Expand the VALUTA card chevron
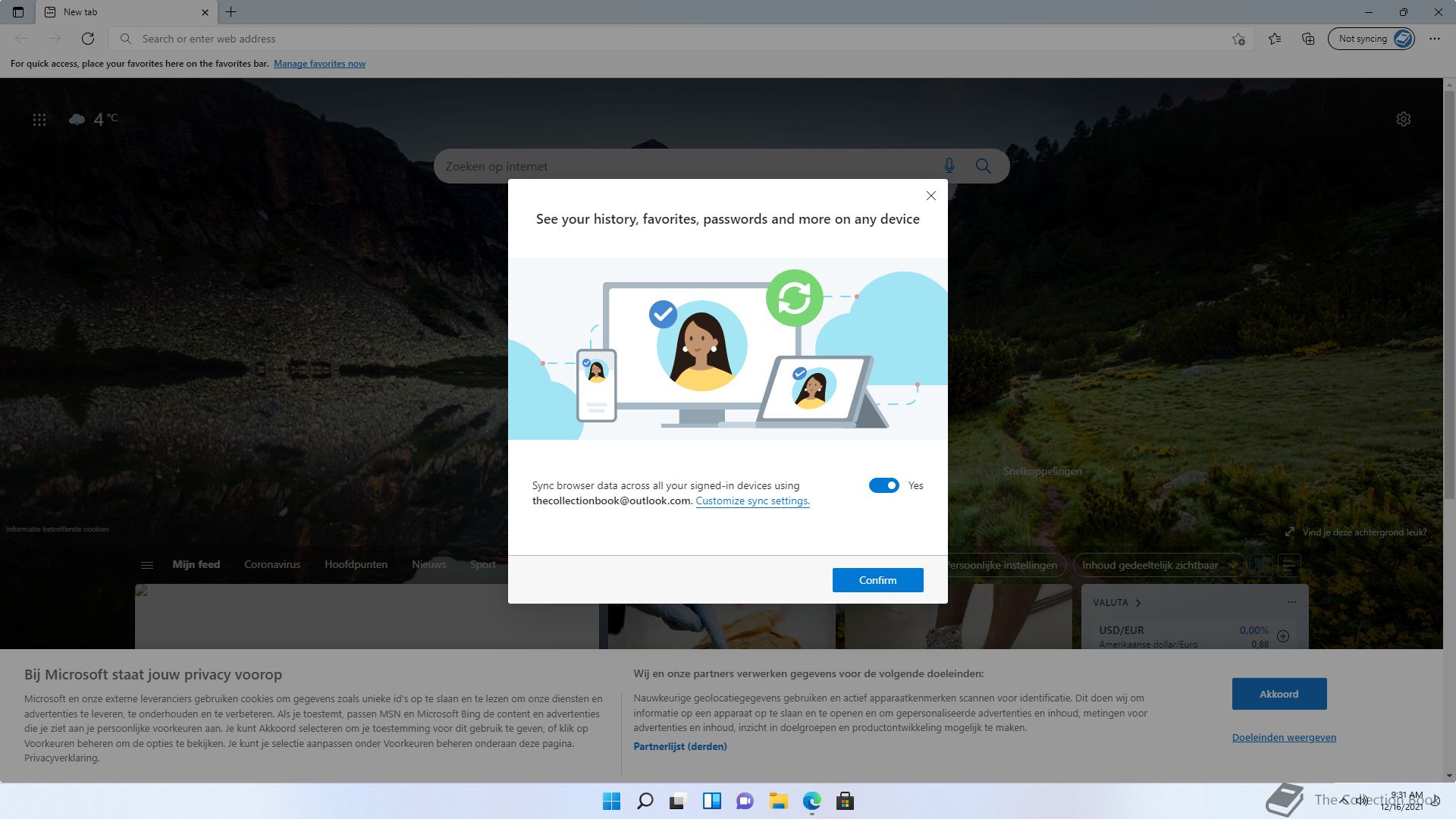1456x819 pixels. (1138, 603)
